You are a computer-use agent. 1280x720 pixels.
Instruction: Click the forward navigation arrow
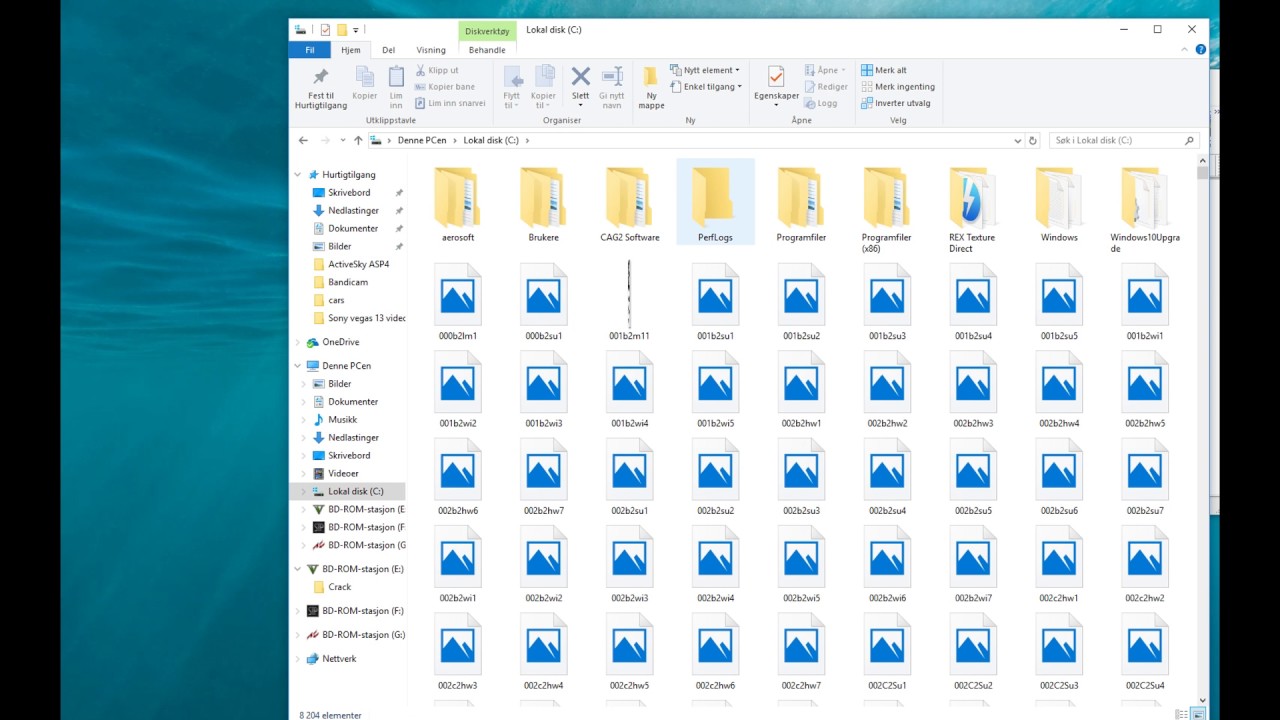click(x=325, y=141)
